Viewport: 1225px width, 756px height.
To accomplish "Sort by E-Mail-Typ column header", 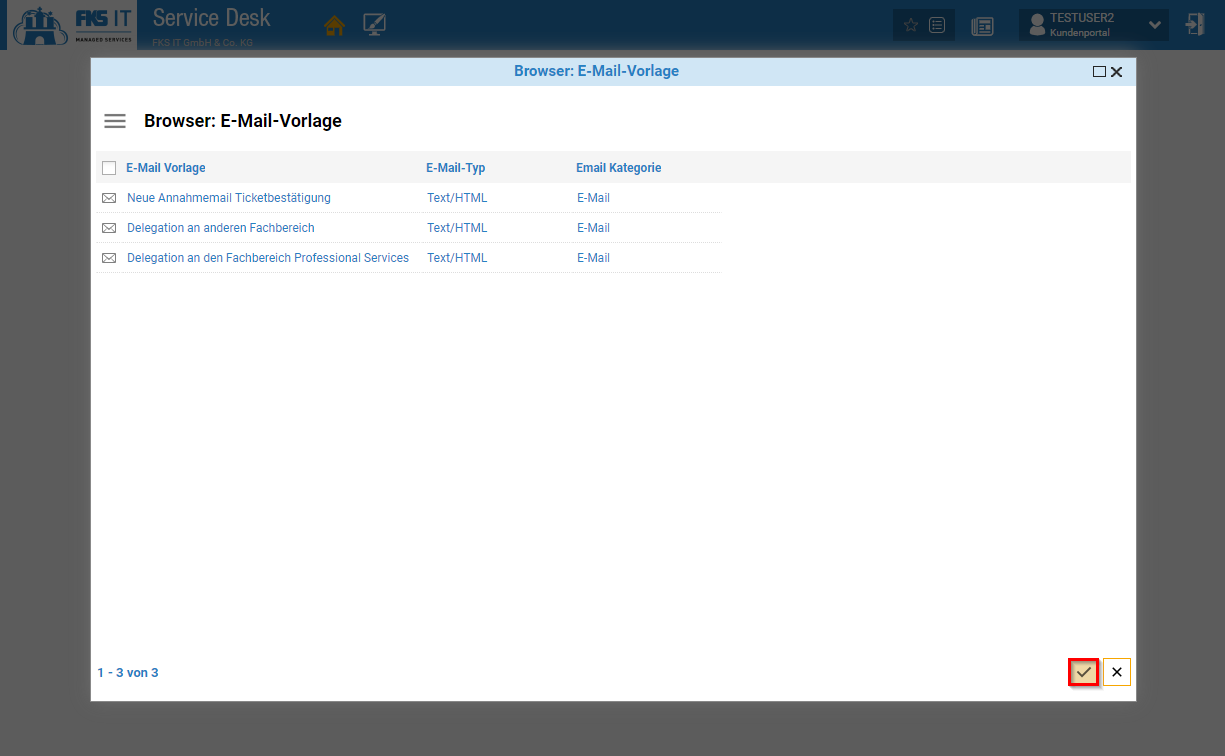I will click(455, 168).
